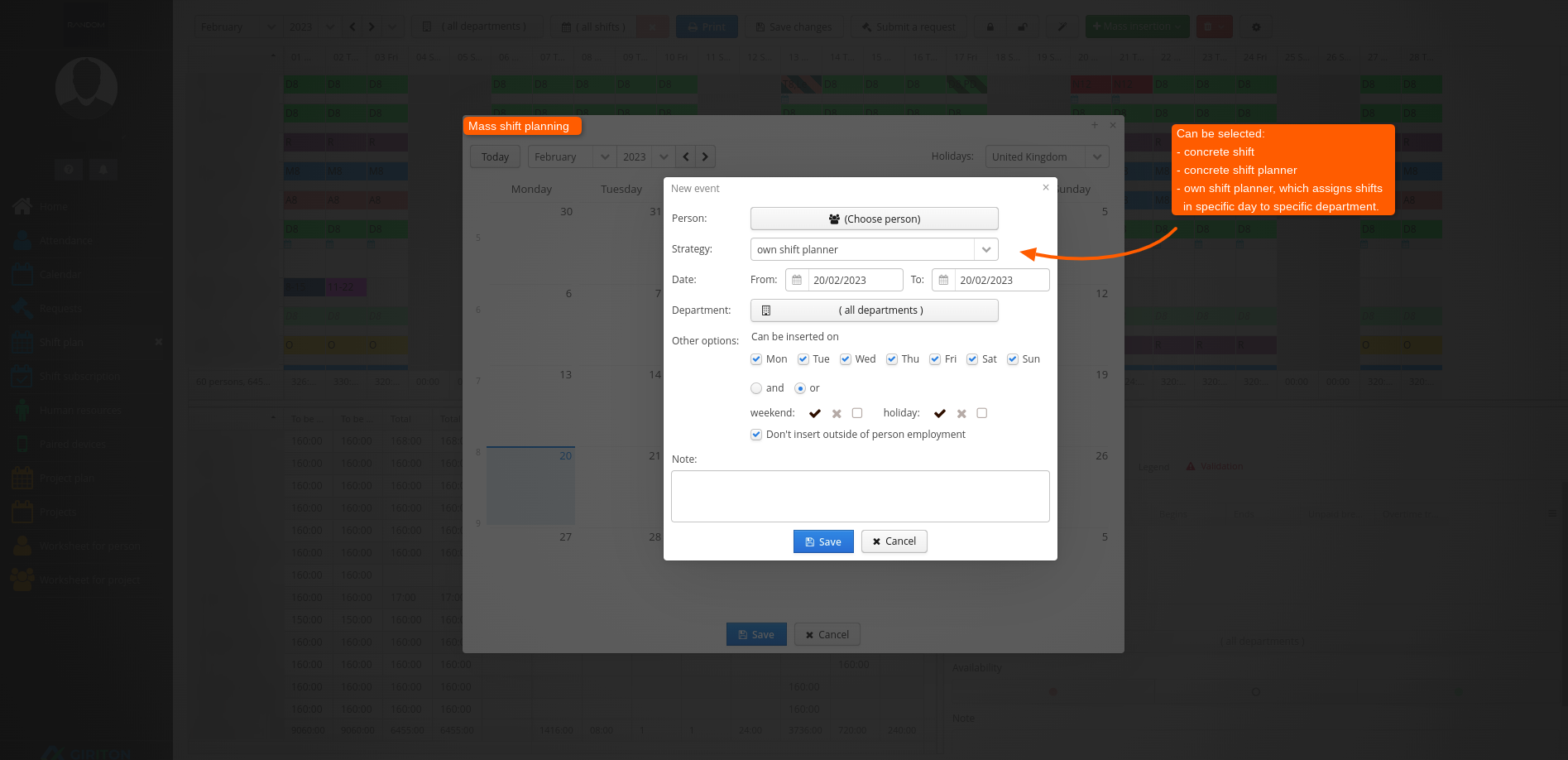Viewport: 1568px width, 760px height.
Task: Toggle the Fri checkbox
Action: [x=935, y=359]
